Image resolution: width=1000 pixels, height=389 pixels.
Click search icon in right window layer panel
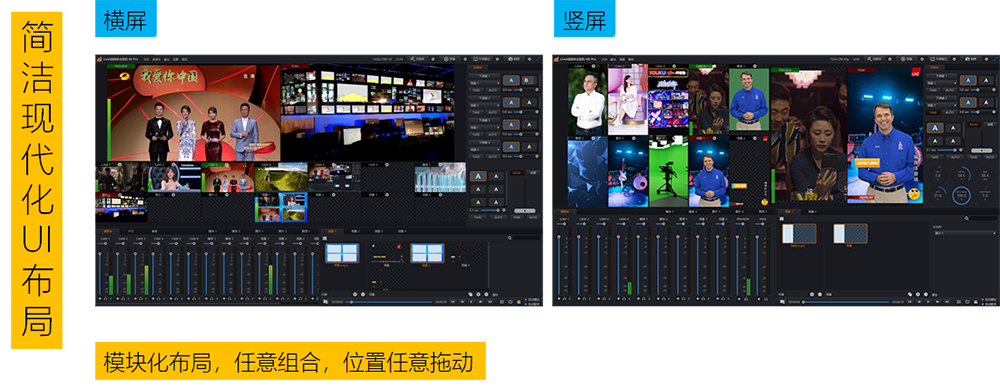[x=966, y=218]
